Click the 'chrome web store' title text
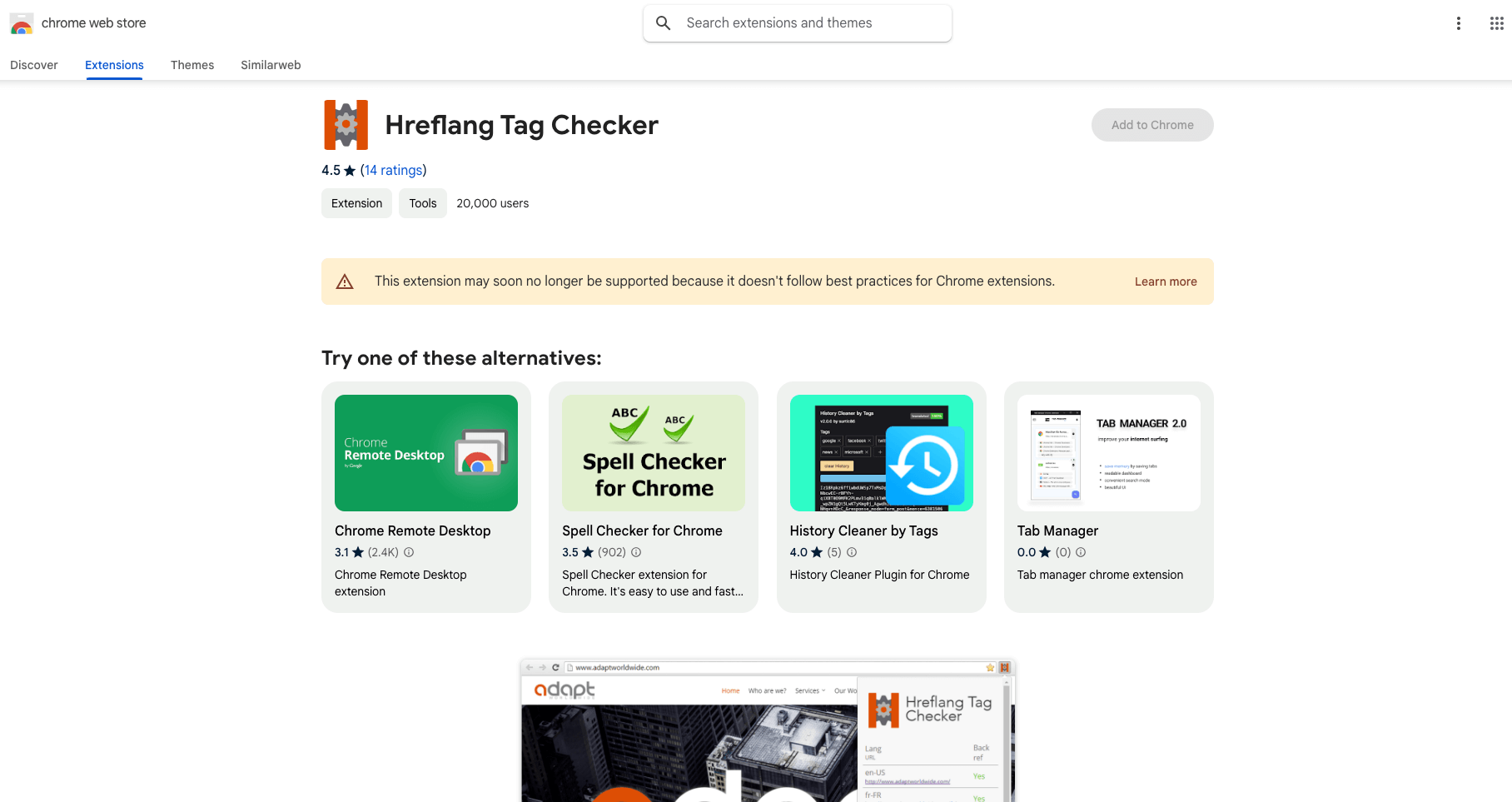This screenshot has height=802, width=1512. click(94, 23)
